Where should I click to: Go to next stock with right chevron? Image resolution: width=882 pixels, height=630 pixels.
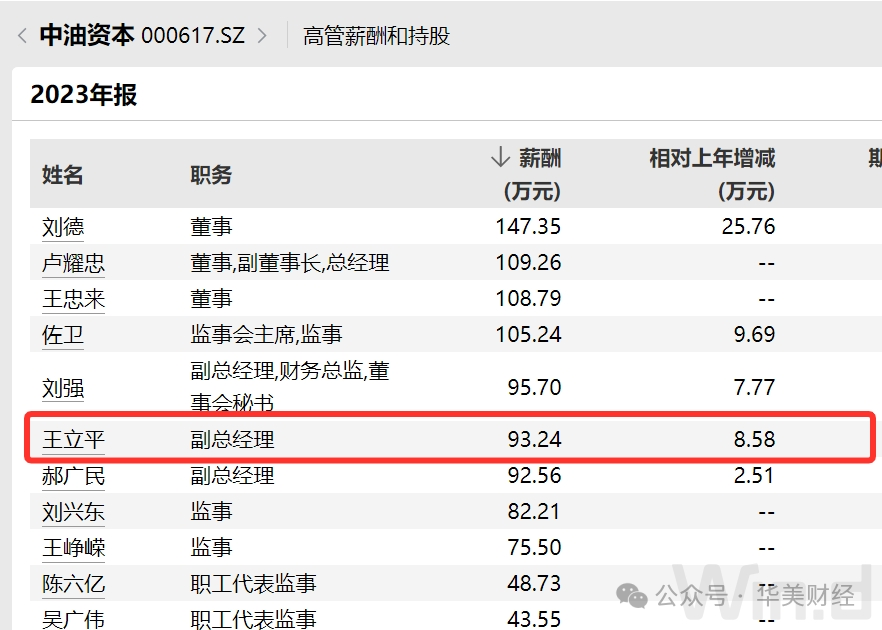pos(262,36)
